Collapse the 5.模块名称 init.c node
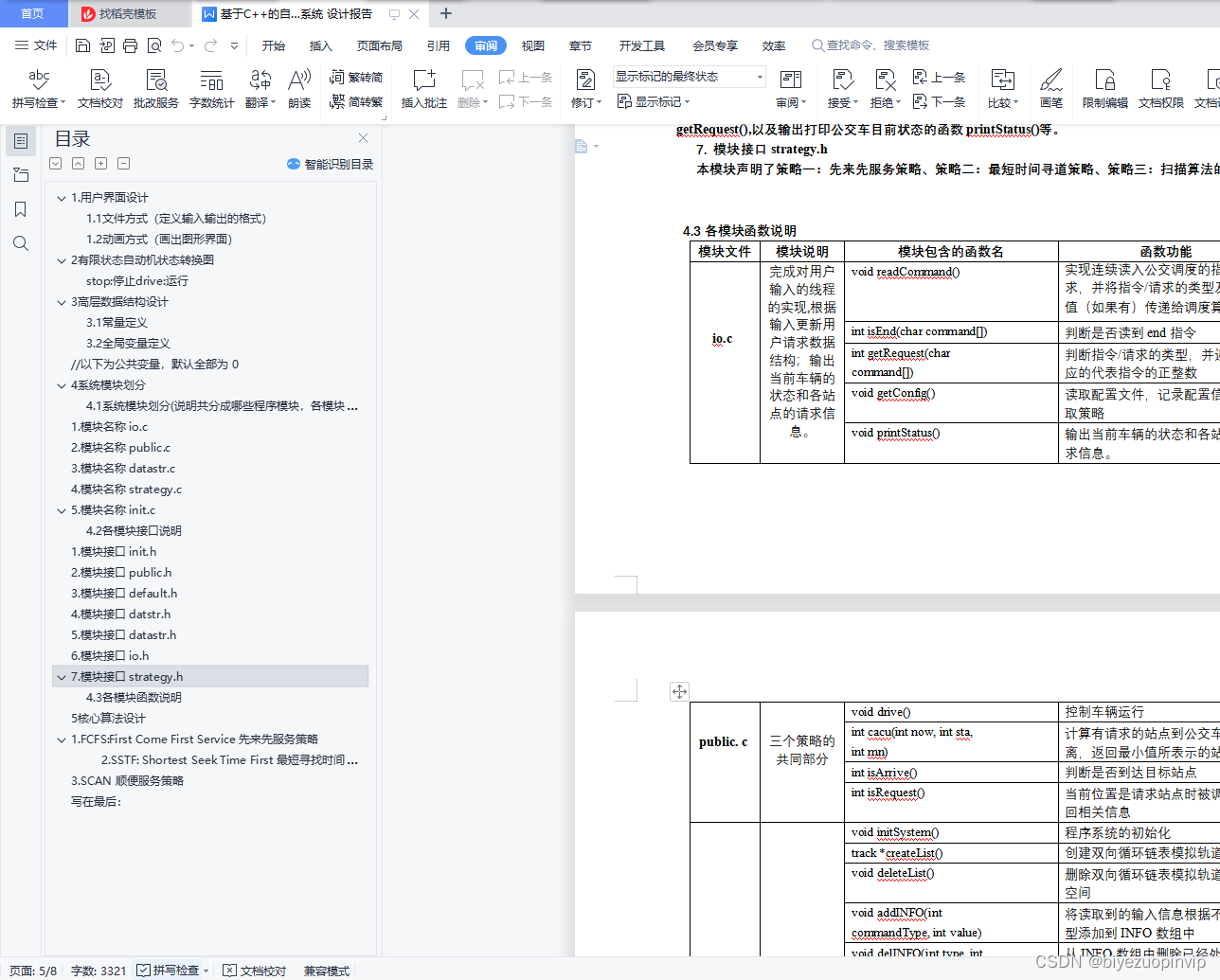1220x980 pixels. click(x=62, y=510)
